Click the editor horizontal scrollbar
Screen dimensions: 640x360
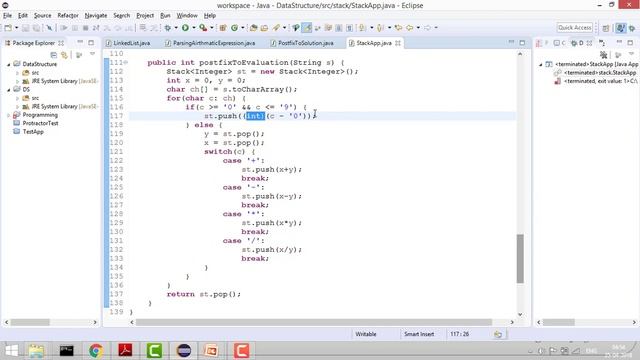coord(313,322)
